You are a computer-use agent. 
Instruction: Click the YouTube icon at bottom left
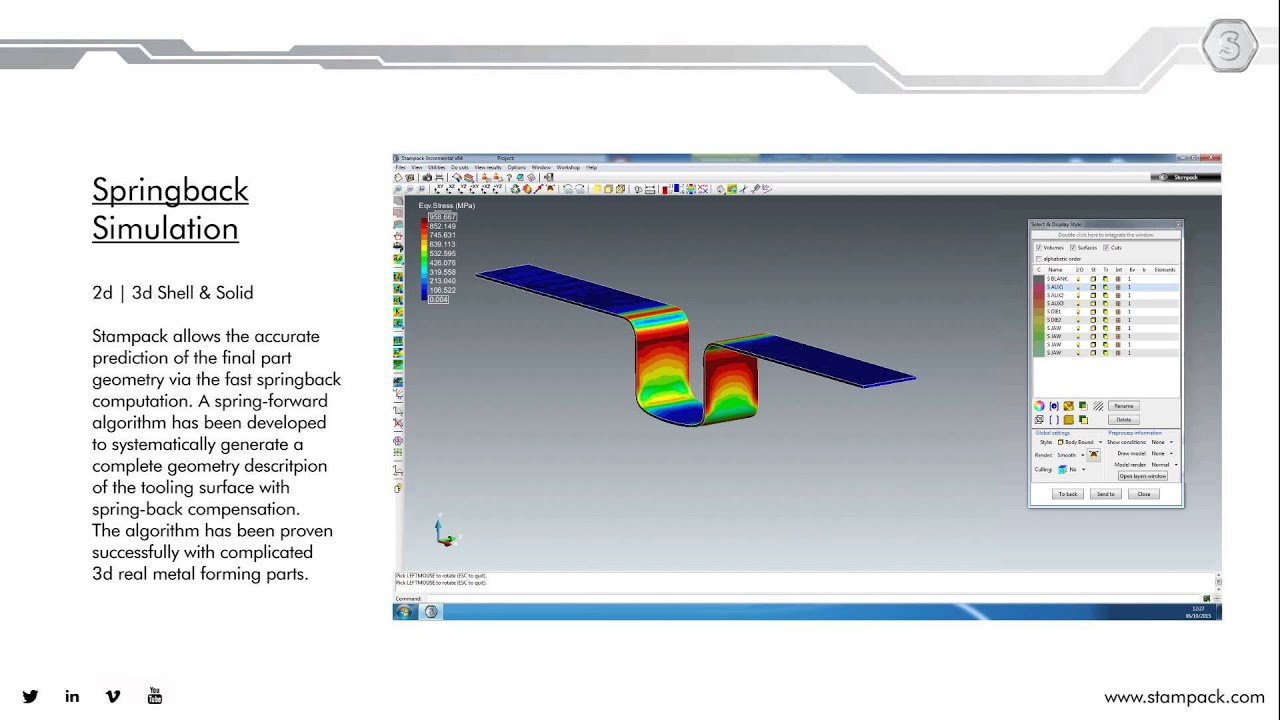click(155, 695)
